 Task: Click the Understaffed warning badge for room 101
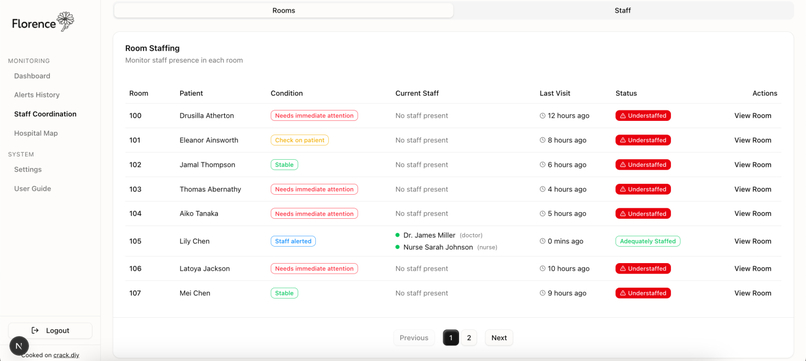[643, 140]
